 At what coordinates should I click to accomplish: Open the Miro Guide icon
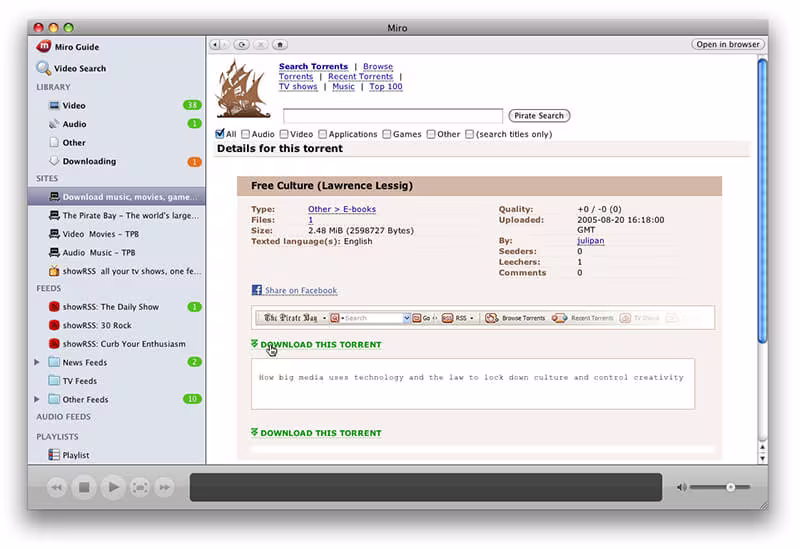click(x=44, y=46)
